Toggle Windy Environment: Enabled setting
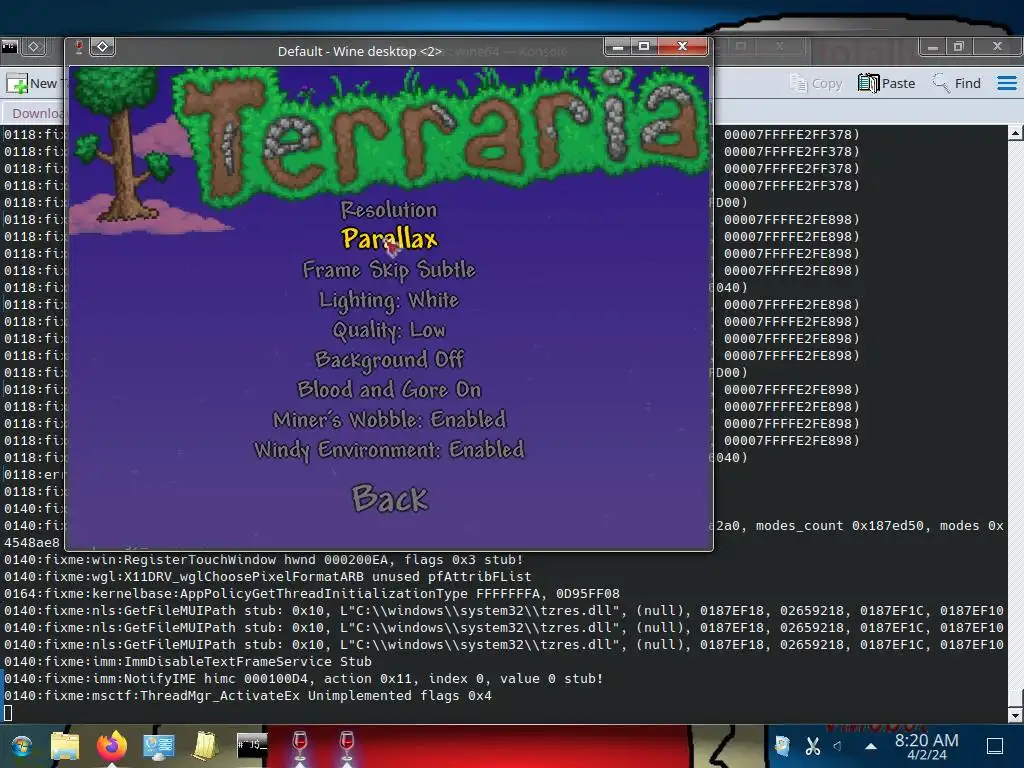Image resolution: width=1024 pixels, height=768 pixels. click(389, 450)
